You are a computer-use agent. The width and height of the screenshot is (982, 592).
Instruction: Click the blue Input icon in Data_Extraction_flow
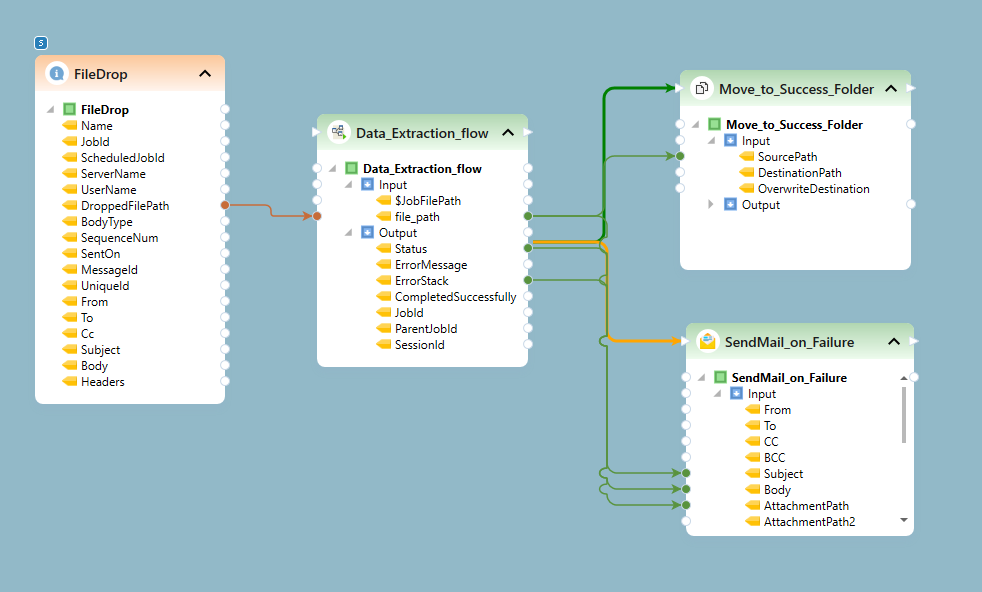368,184
